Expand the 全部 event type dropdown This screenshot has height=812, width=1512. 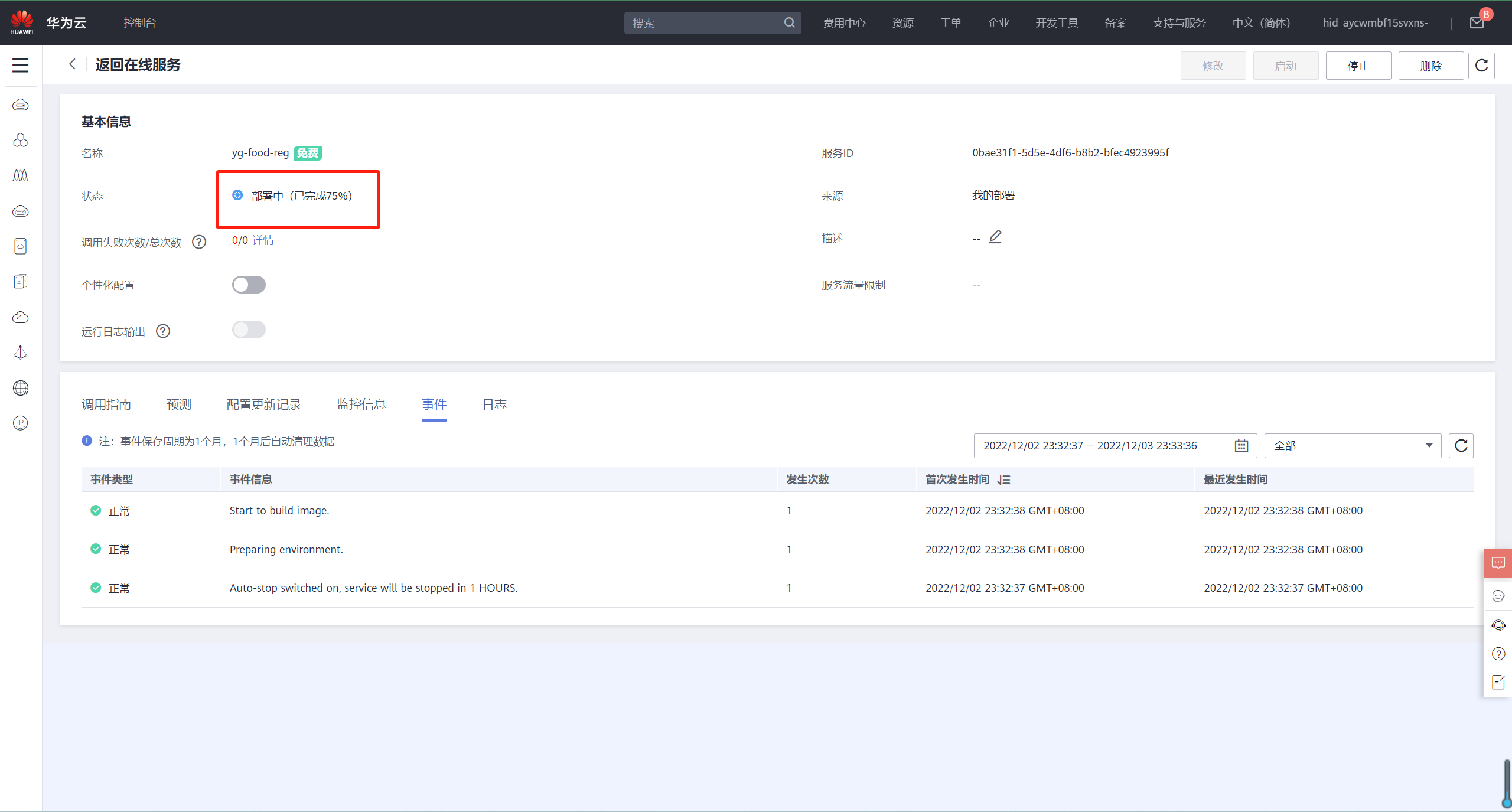coord(1353,446)
